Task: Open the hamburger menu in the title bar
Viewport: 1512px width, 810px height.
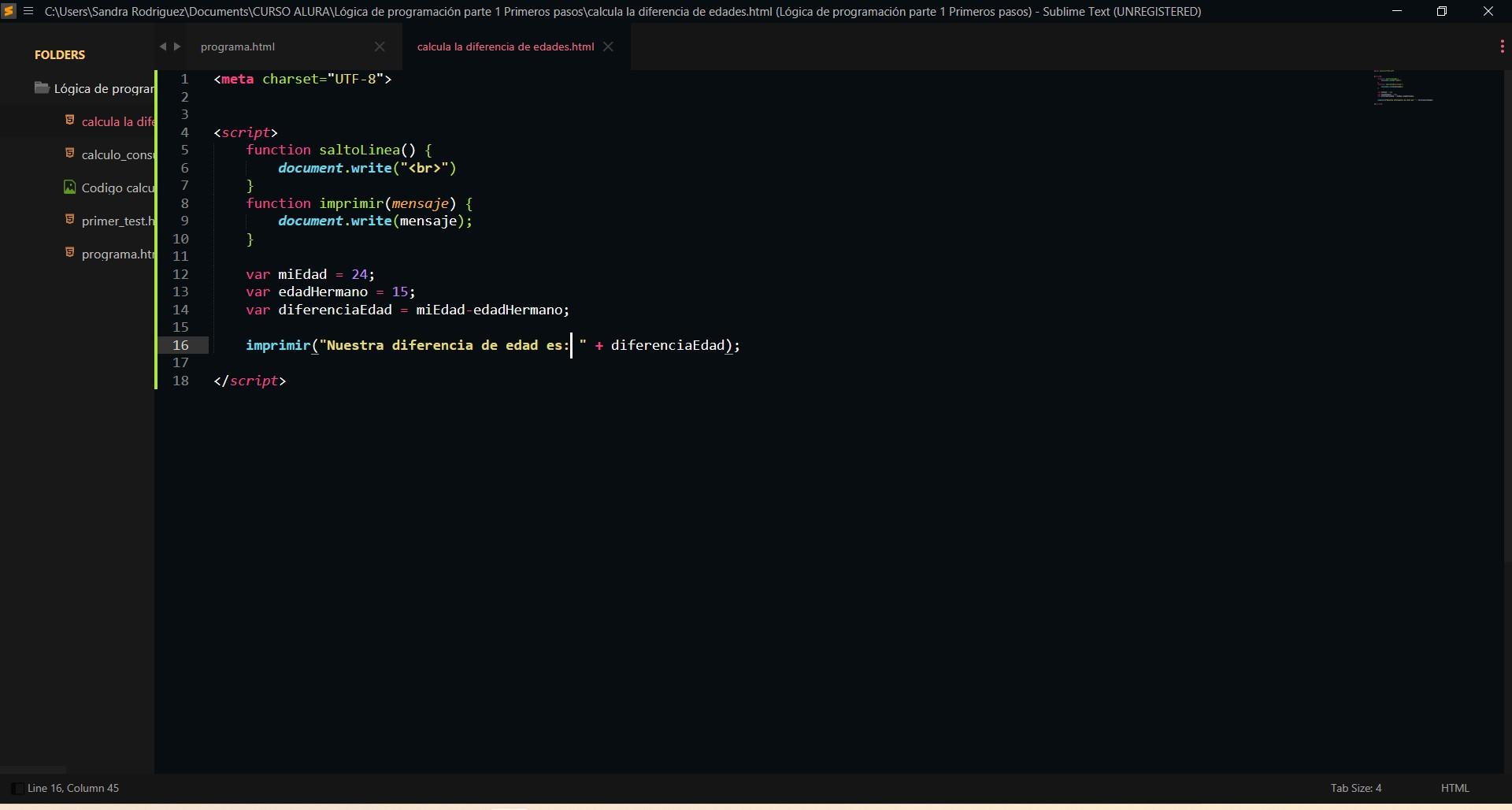Action: (x=29, y=11)
